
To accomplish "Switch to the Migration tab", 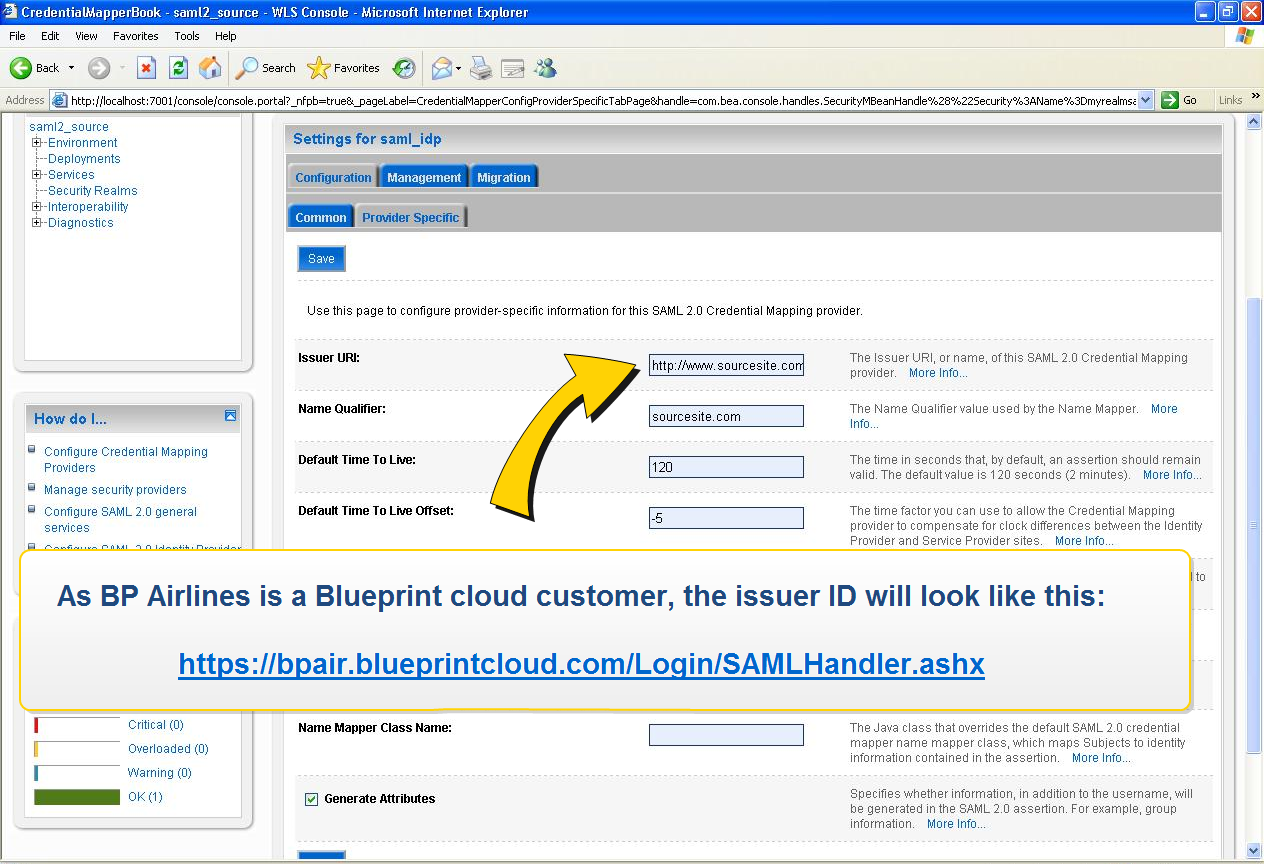I will tap(504, 177).
